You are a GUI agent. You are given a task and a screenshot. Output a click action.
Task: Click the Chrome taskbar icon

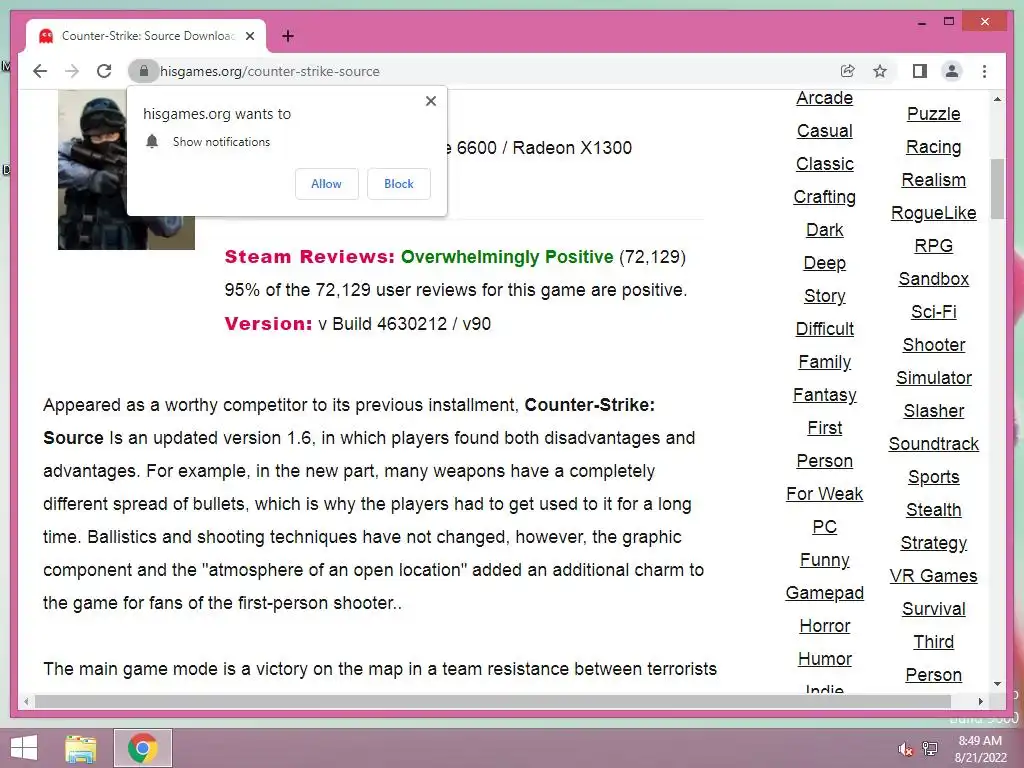point(142,748)
